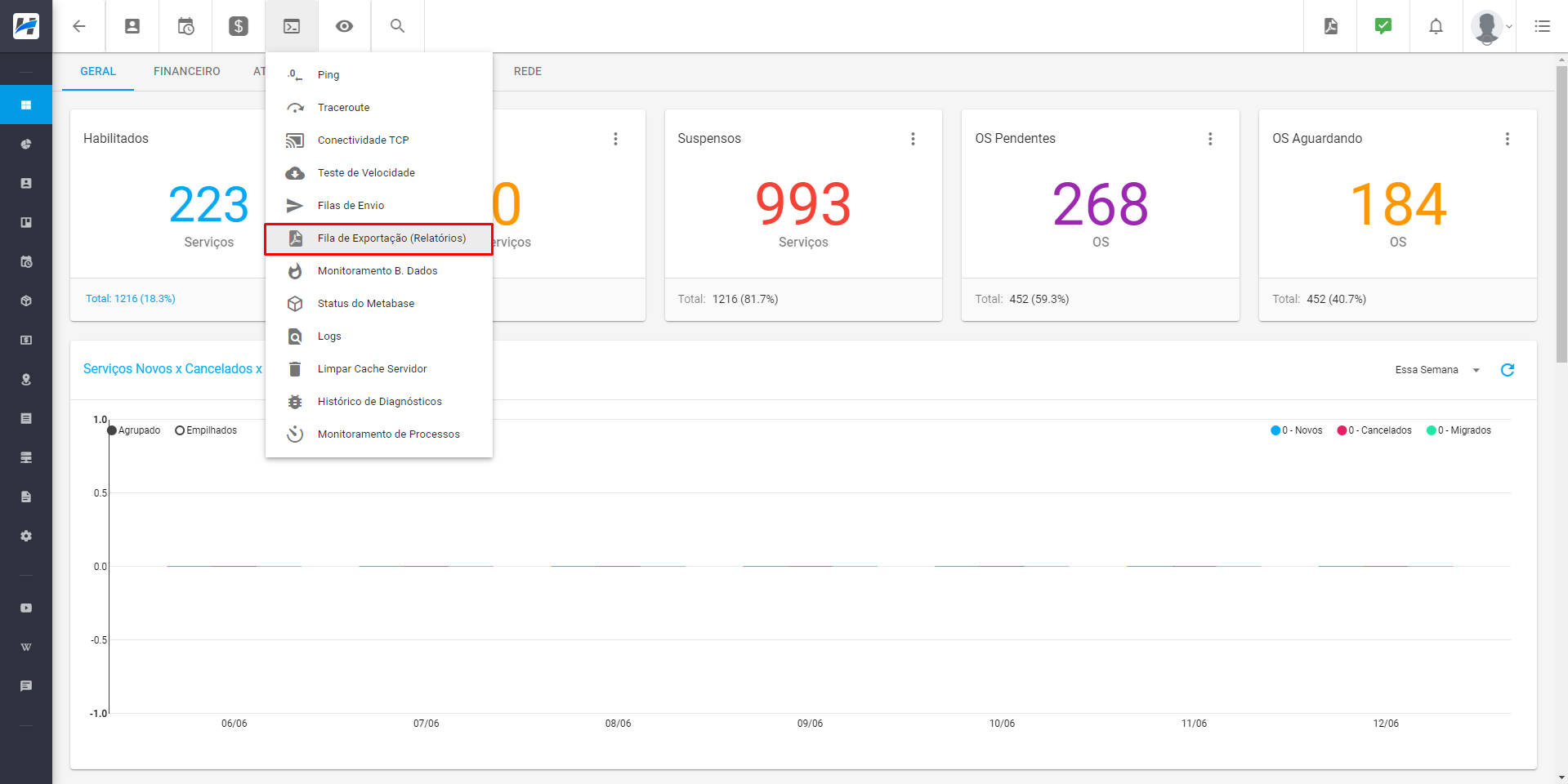Click Total: 1216 (18.3%) link
This screenshot has width=1568, height=784.
coord(131,299)
